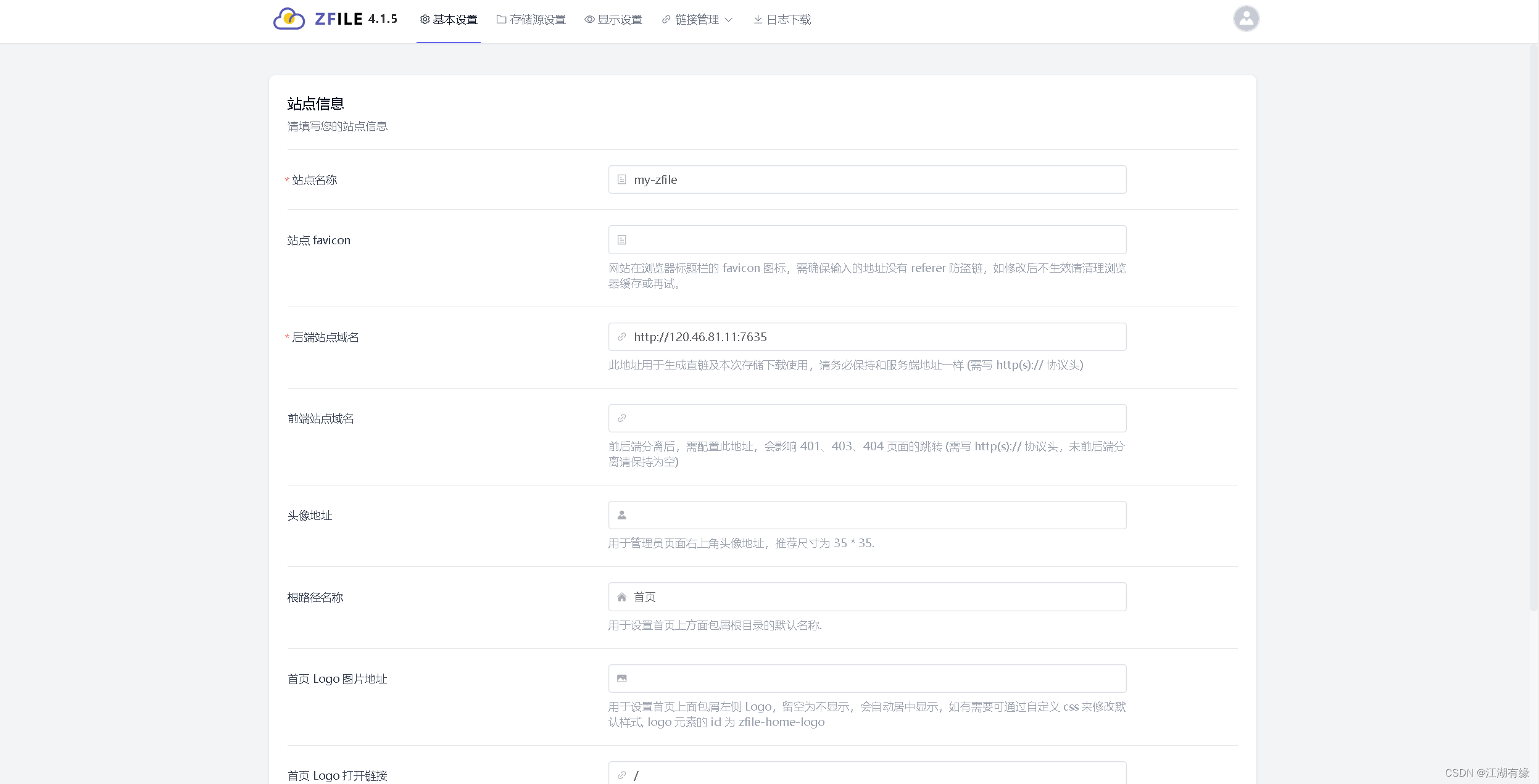1539x784 pixels.
Task: Click the 前端站点域名 label
Action: pos(321,419)
